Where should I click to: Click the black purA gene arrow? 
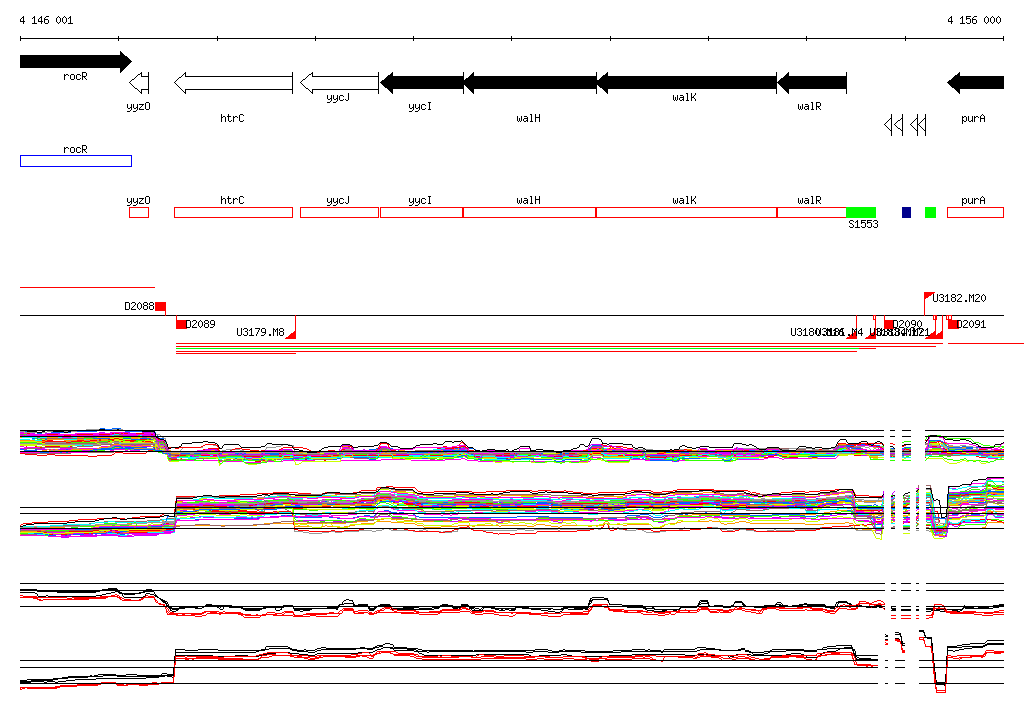coord(976,83)
